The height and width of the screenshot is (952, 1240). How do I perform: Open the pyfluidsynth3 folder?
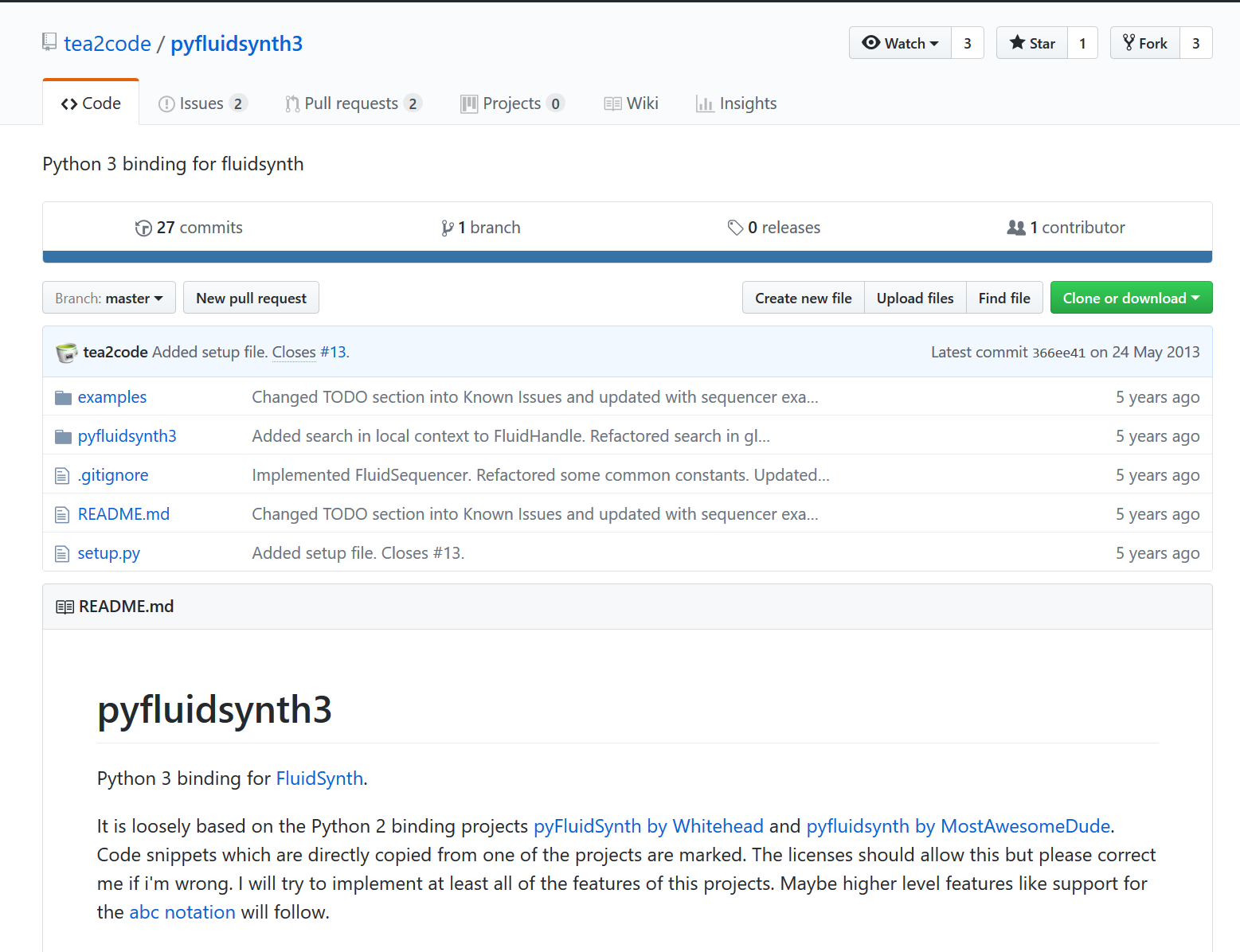(127, 436)
